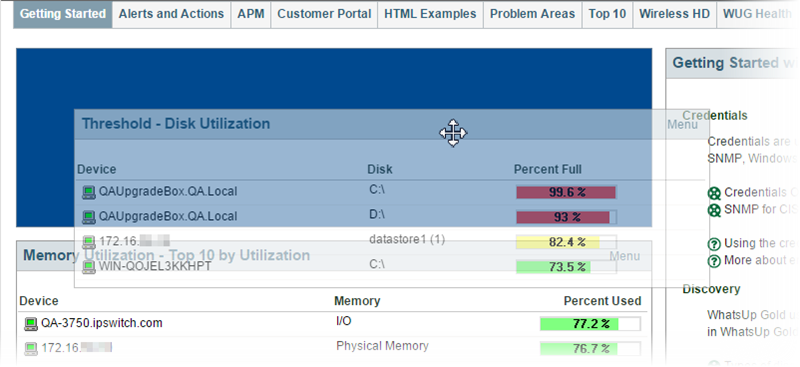Click video reel icon beside SNMP for CIS
800x367 pixels.
click(714, 210)
